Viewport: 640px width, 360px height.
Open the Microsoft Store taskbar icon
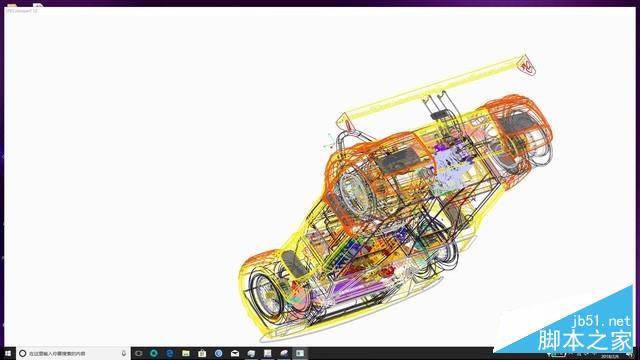point(202,353)
